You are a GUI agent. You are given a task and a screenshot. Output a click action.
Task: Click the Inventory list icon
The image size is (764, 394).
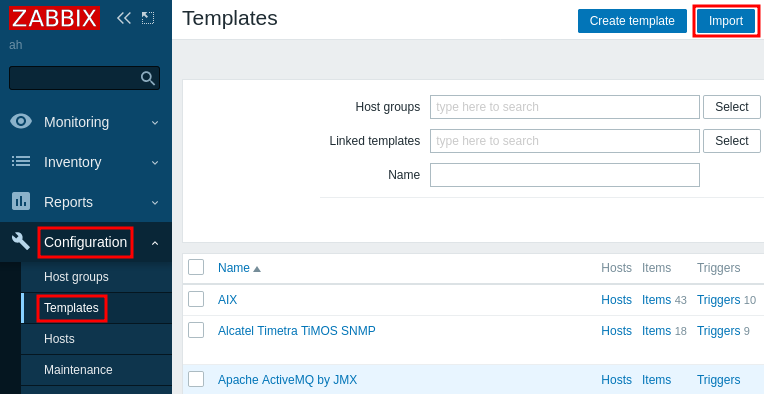(21, 161)
